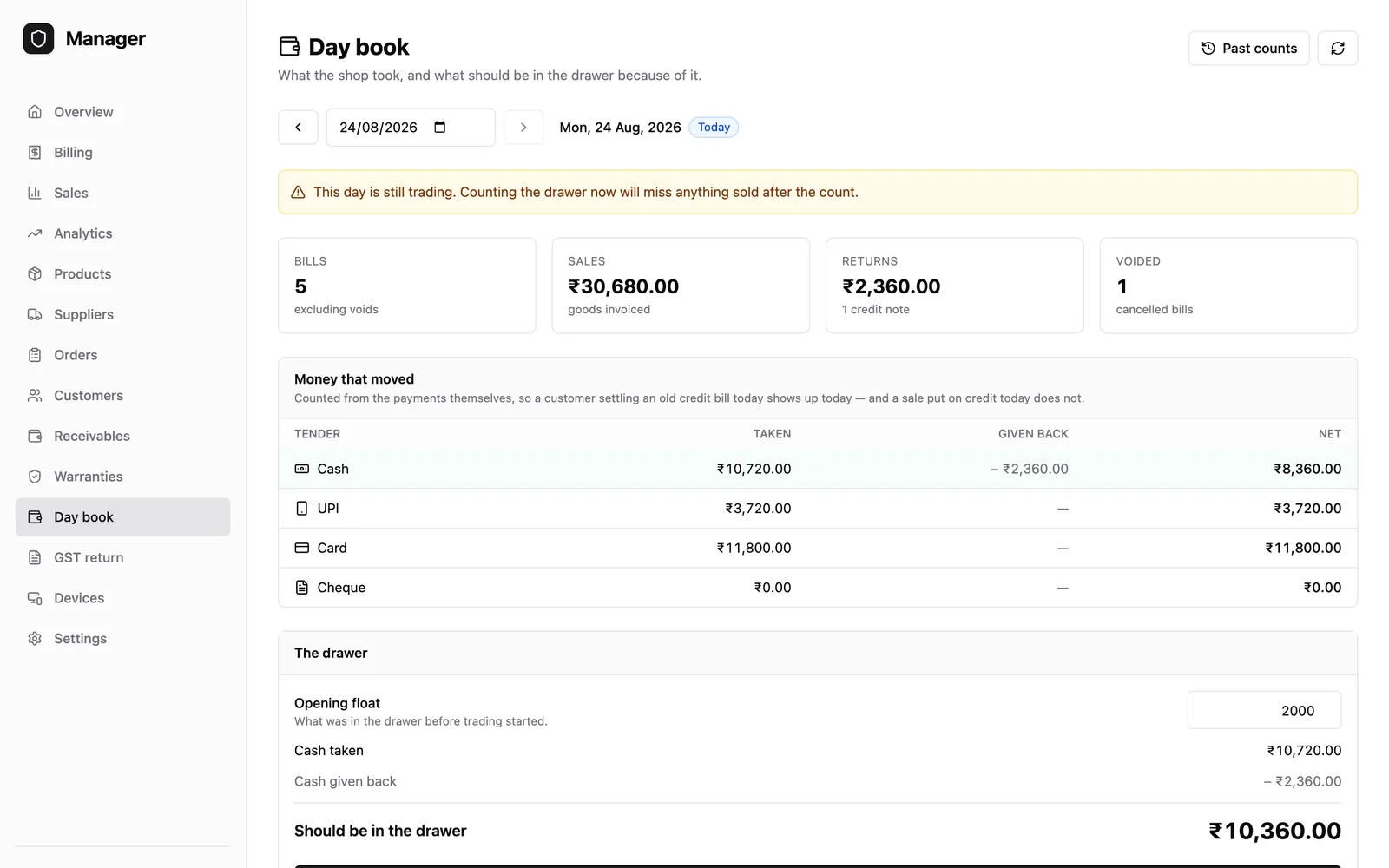Open Overview in the sidebar
The width and height of the screenshot is (1389, 868).
point(122,112)
